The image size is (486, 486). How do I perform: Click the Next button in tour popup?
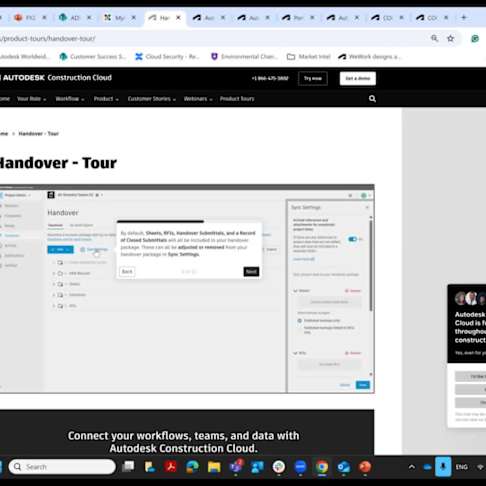click(x=251, y=271)
